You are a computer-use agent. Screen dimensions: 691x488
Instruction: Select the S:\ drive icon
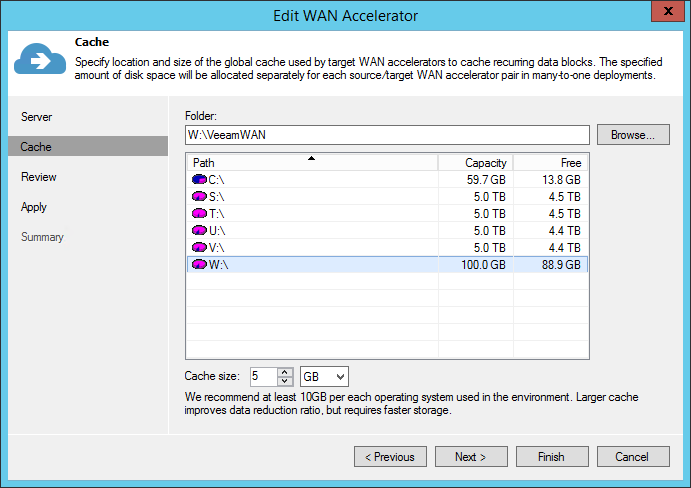199,196
